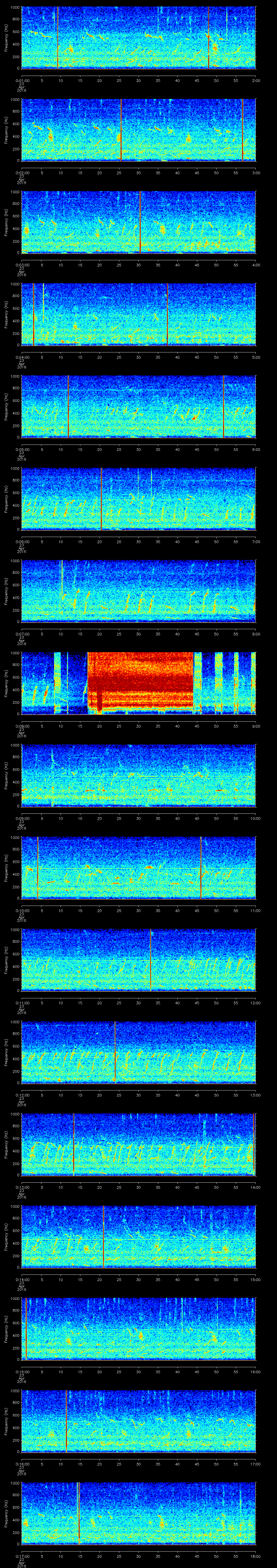Image resolution: width=277 pixels, height=1568 pixels.
Task: Click the 0:09:00 start time label
Action: [x=22, y=819]
